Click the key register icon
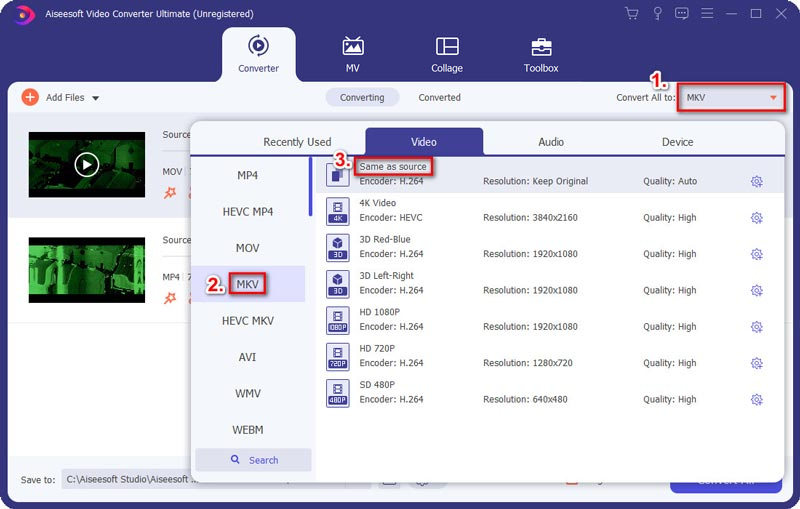The image size is (800, 509). coord(657,14)
